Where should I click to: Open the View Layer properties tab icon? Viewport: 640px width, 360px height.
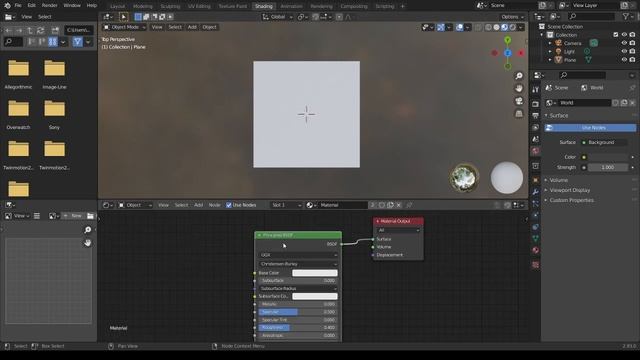coord(536,128)
